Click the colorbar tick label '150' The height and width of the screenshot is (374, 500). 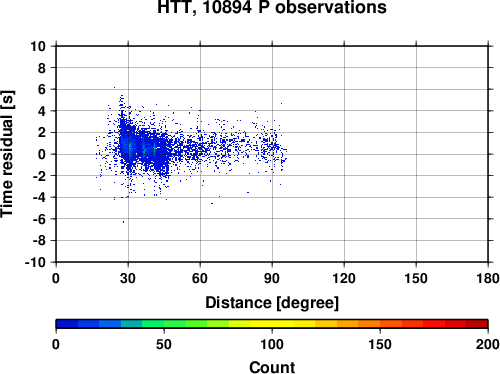tap(380, 344)
